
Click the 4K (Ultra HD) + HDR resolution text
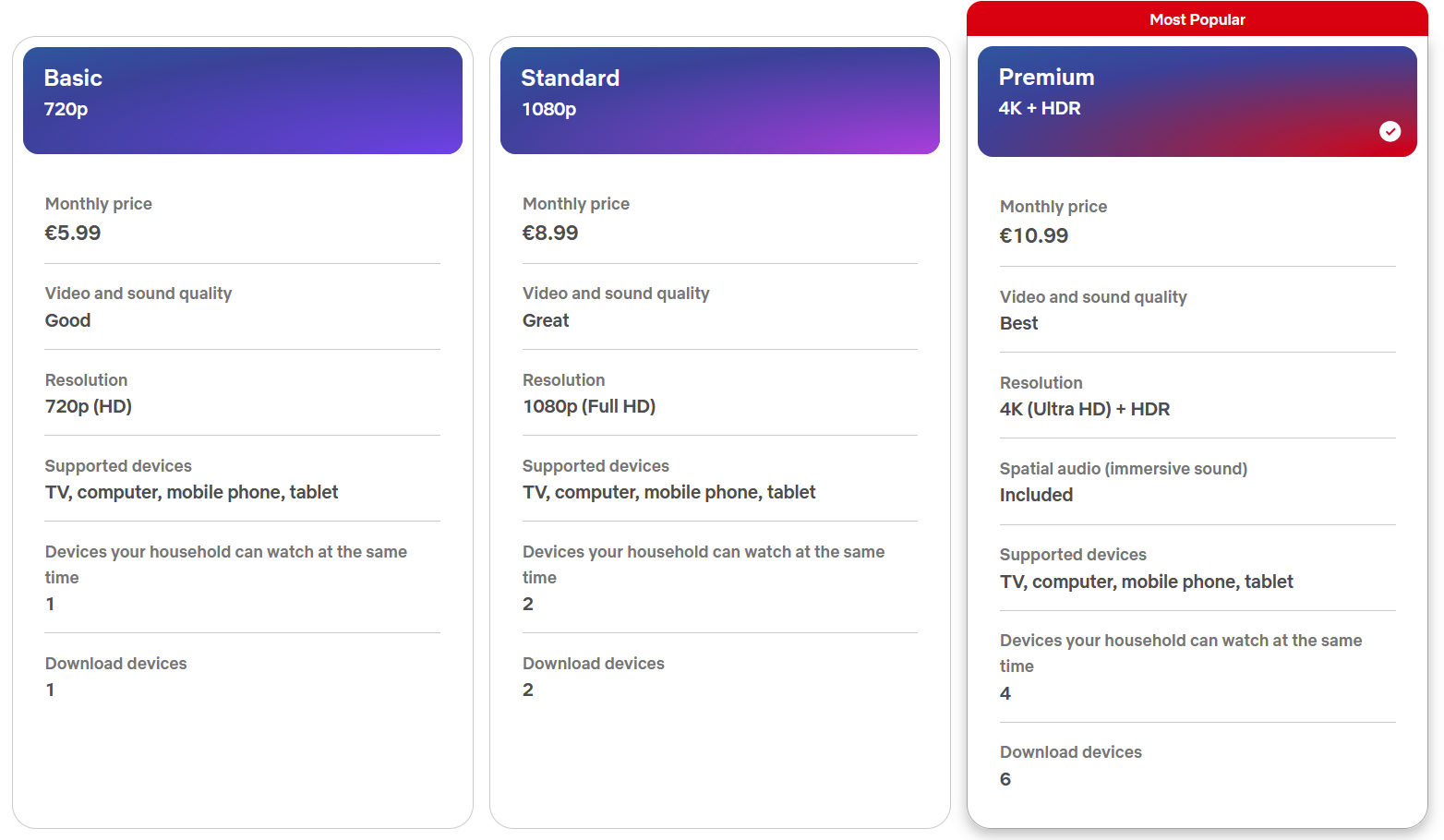tap(1085, 409)
